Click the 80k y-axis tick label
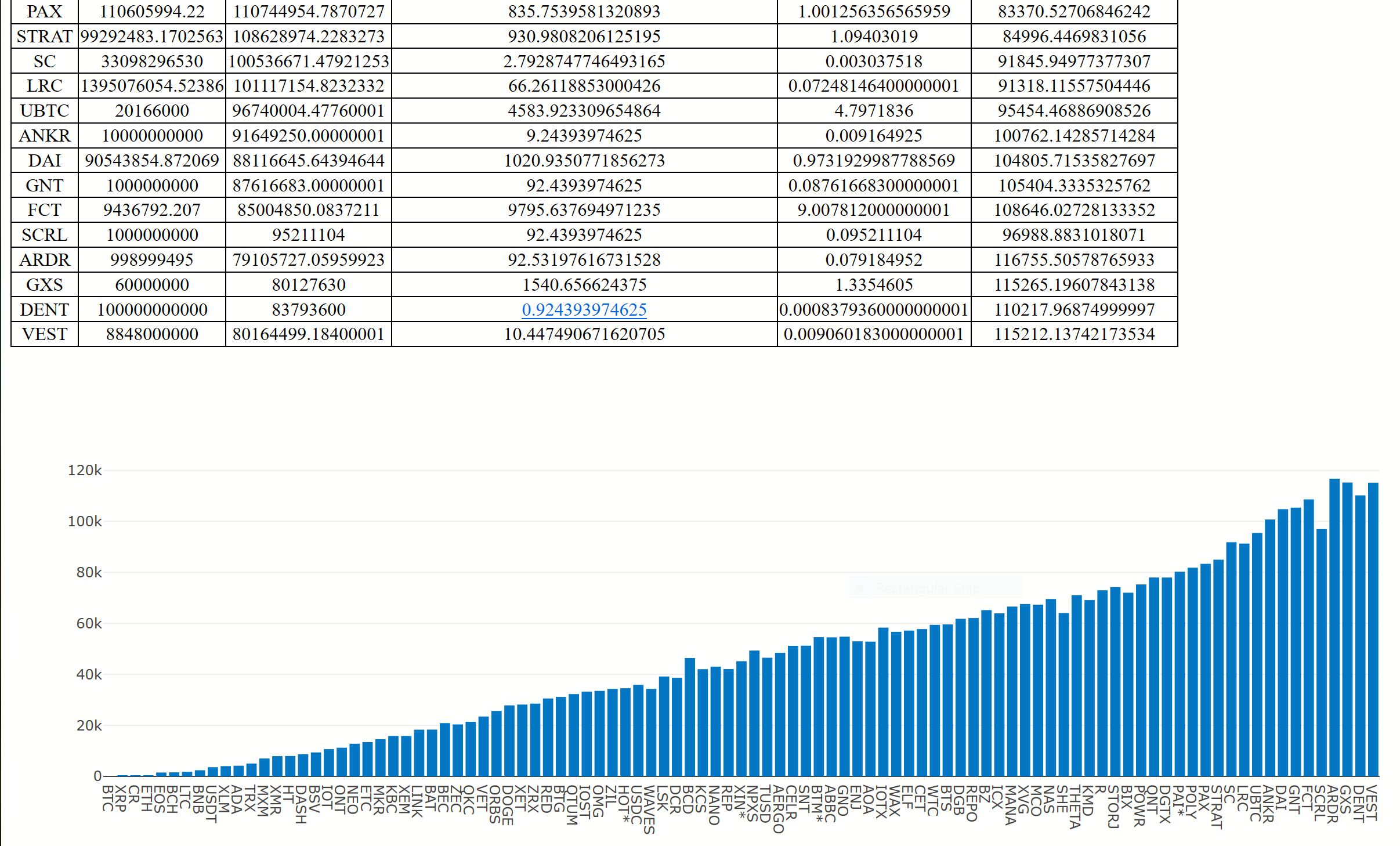 pyautogui.click(x=89, y=573)
